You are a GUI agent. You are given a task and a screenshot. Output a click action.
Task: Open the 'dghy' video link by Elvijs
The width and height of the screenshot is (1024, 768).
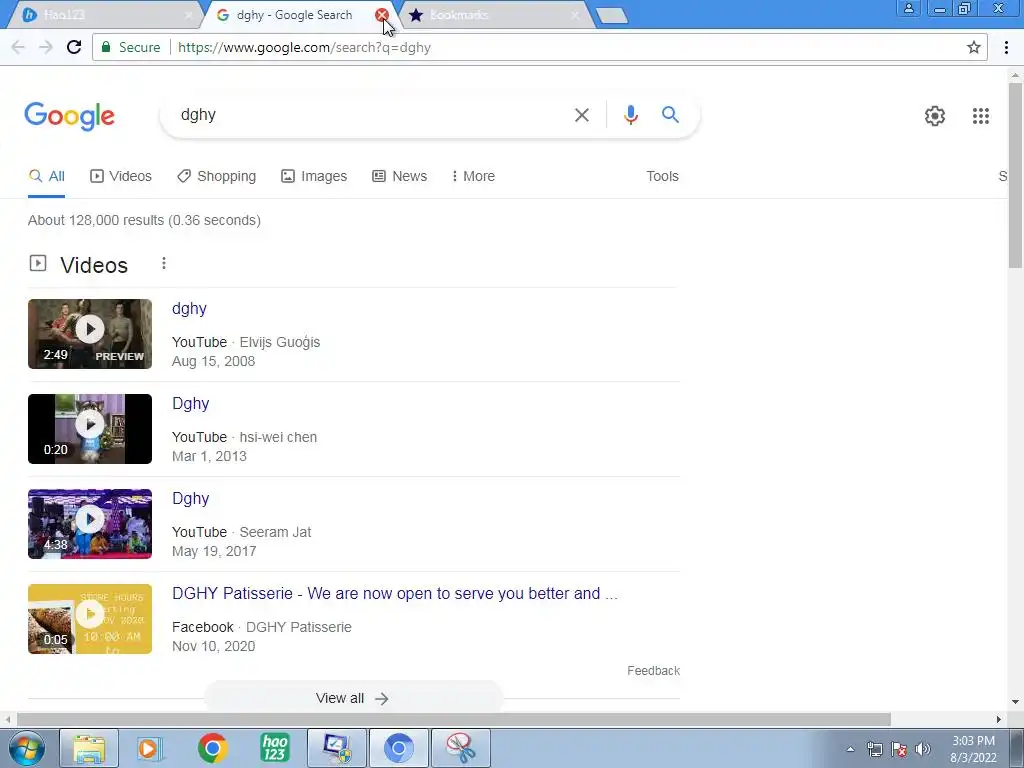click(189, 308)
